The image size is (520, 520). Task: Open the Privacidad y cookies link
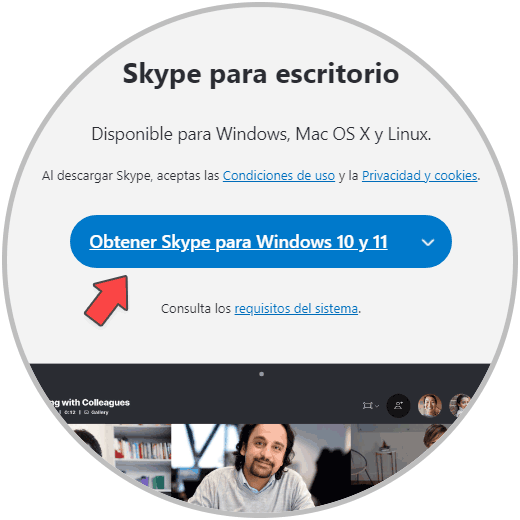(x=420, y=176)
